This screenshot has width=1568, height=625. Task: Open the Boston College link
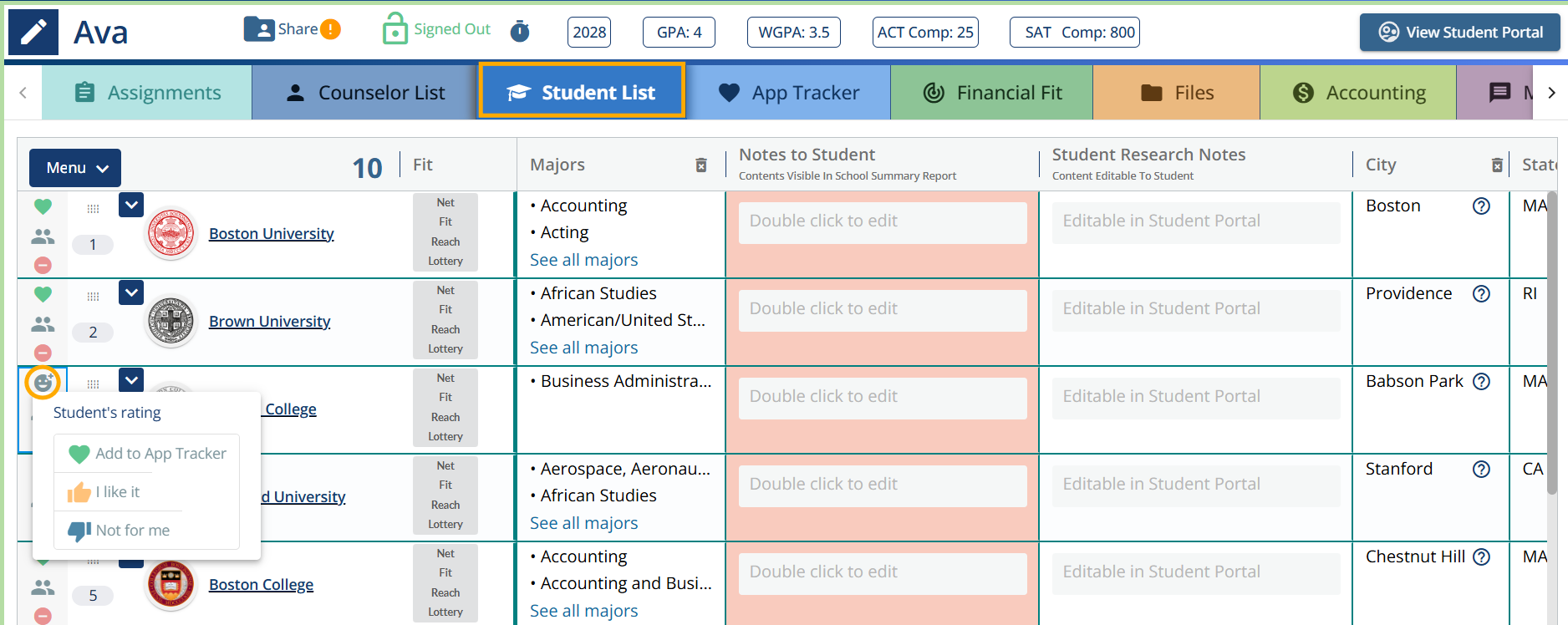point(262,585)
